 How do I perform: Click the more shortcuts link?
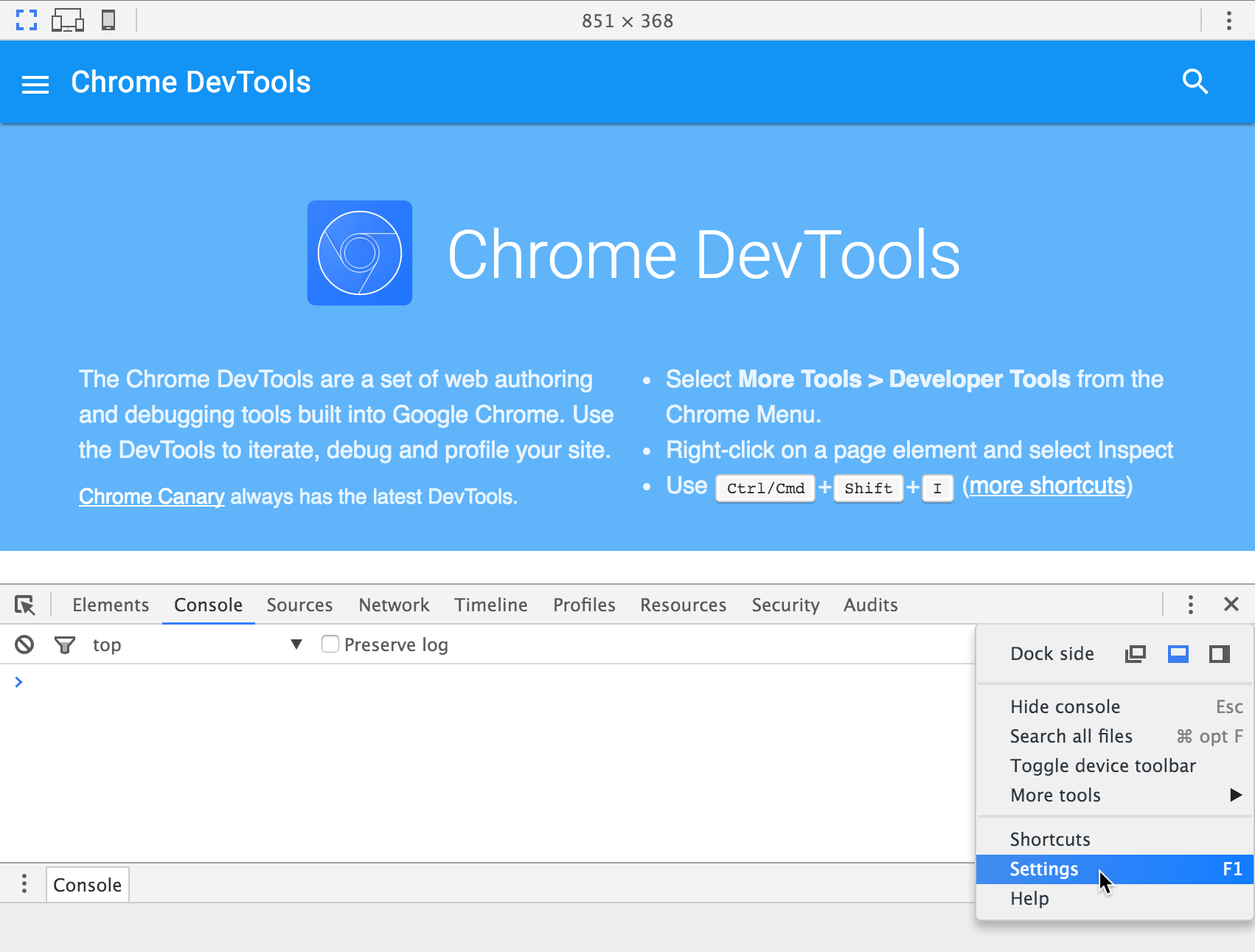[x=1047, y=485]
